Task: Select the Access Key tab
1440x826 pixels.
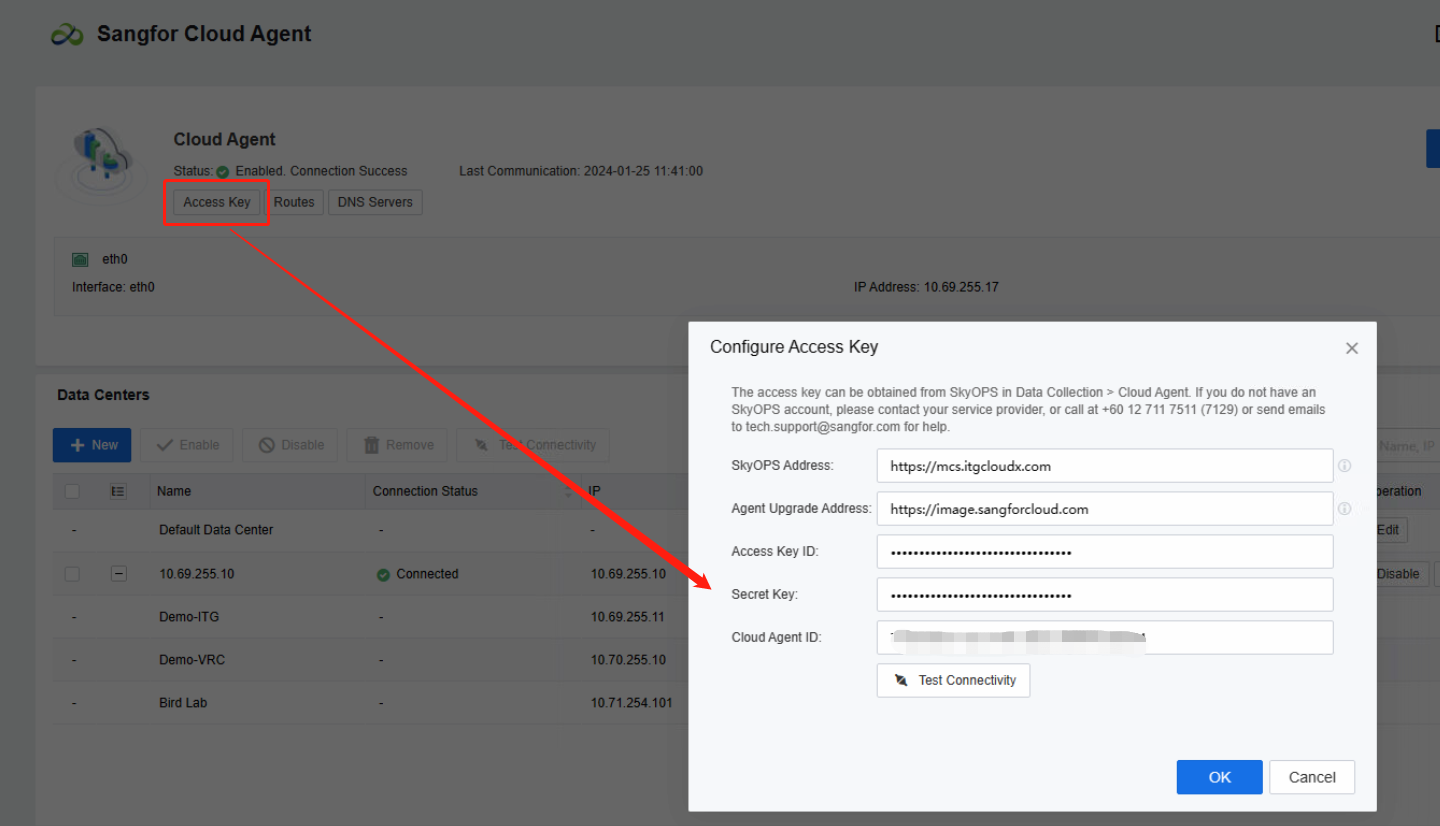Action: [216, 202]
